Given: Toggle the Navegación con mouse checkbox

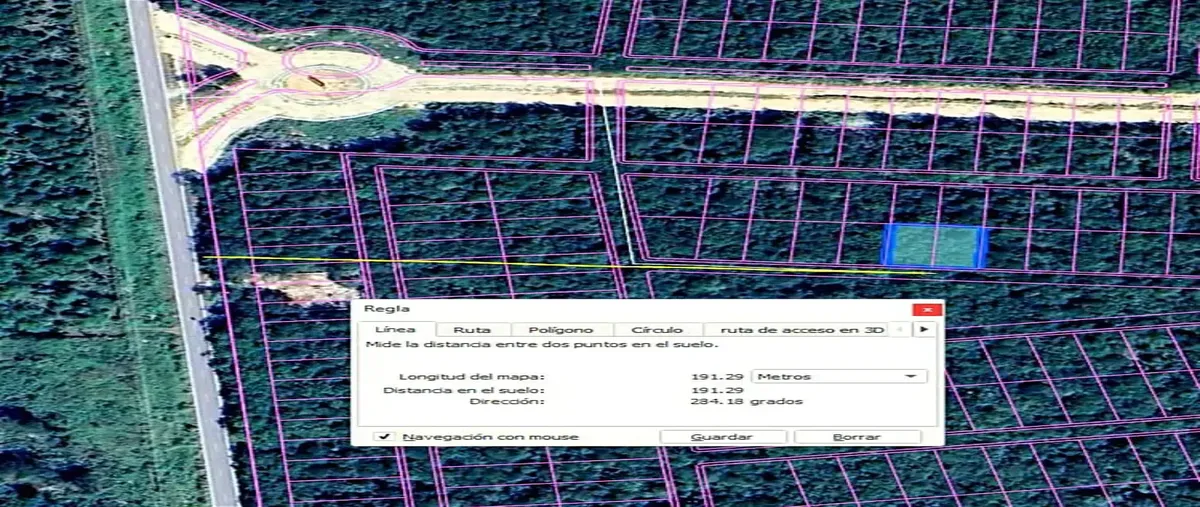Looking at the screenshot, I should click(x=384, y=436).
